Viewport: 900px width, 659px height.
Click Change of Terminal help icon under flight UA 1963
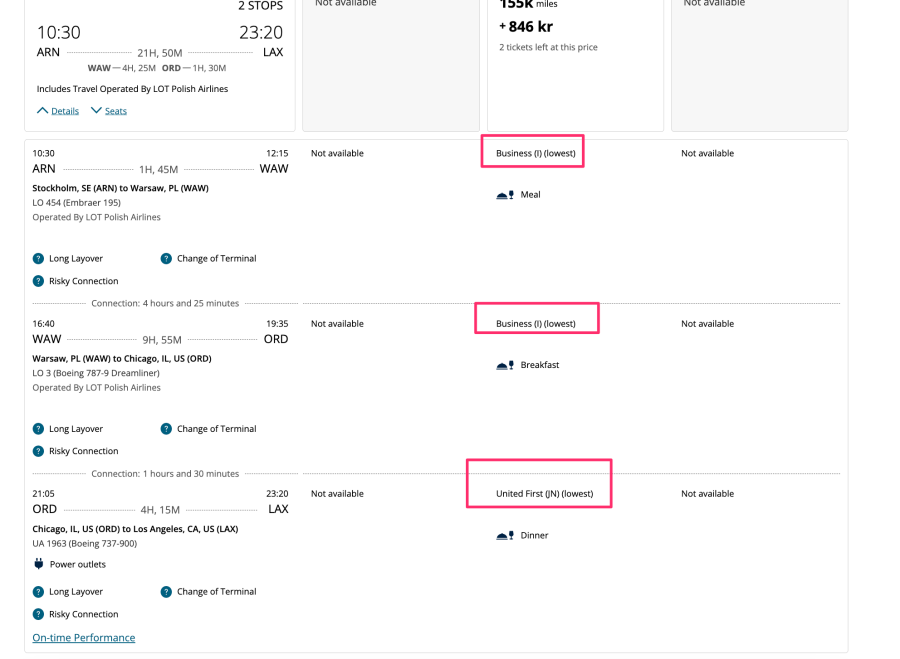click(x=166, y=592)
